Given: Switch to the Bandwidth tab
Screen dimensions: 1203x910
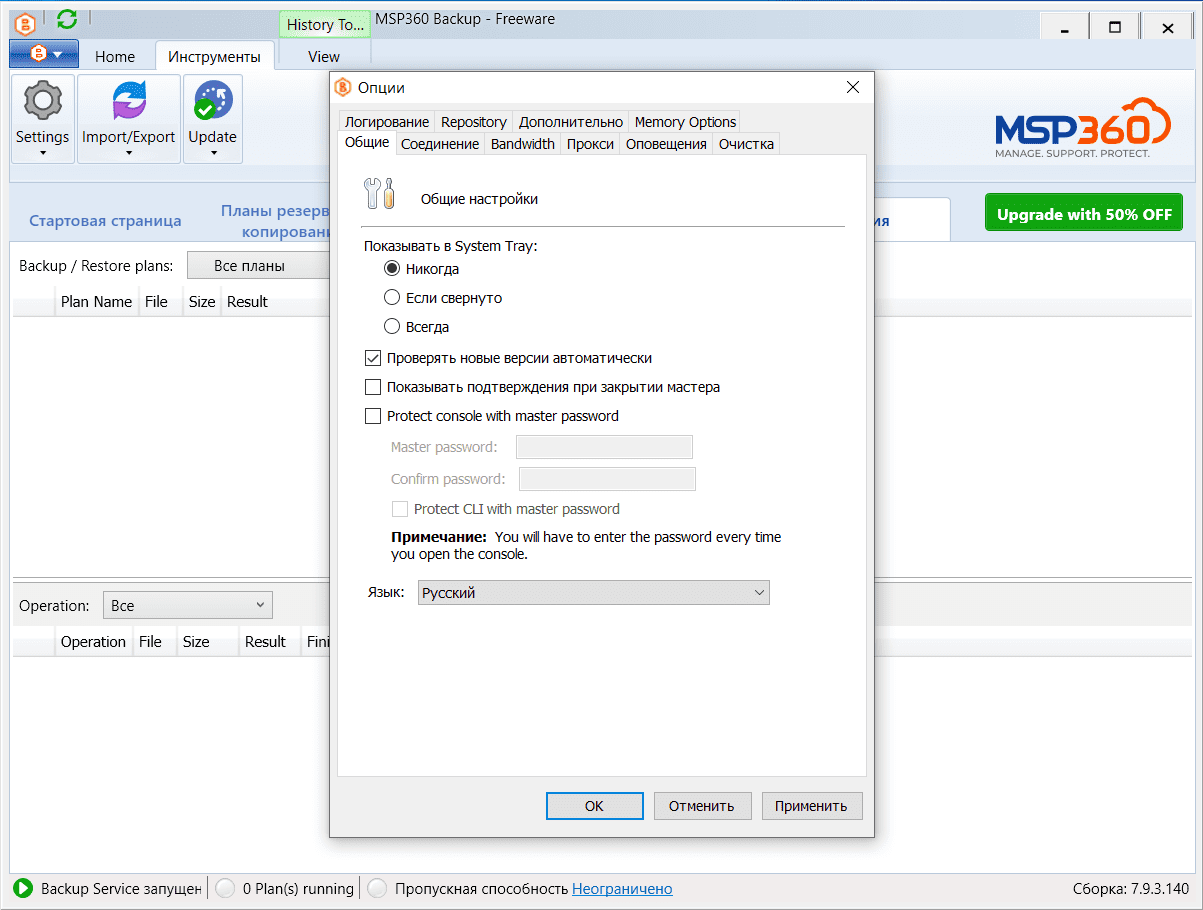Looking at the screenshot, I should tap(523, 144).
